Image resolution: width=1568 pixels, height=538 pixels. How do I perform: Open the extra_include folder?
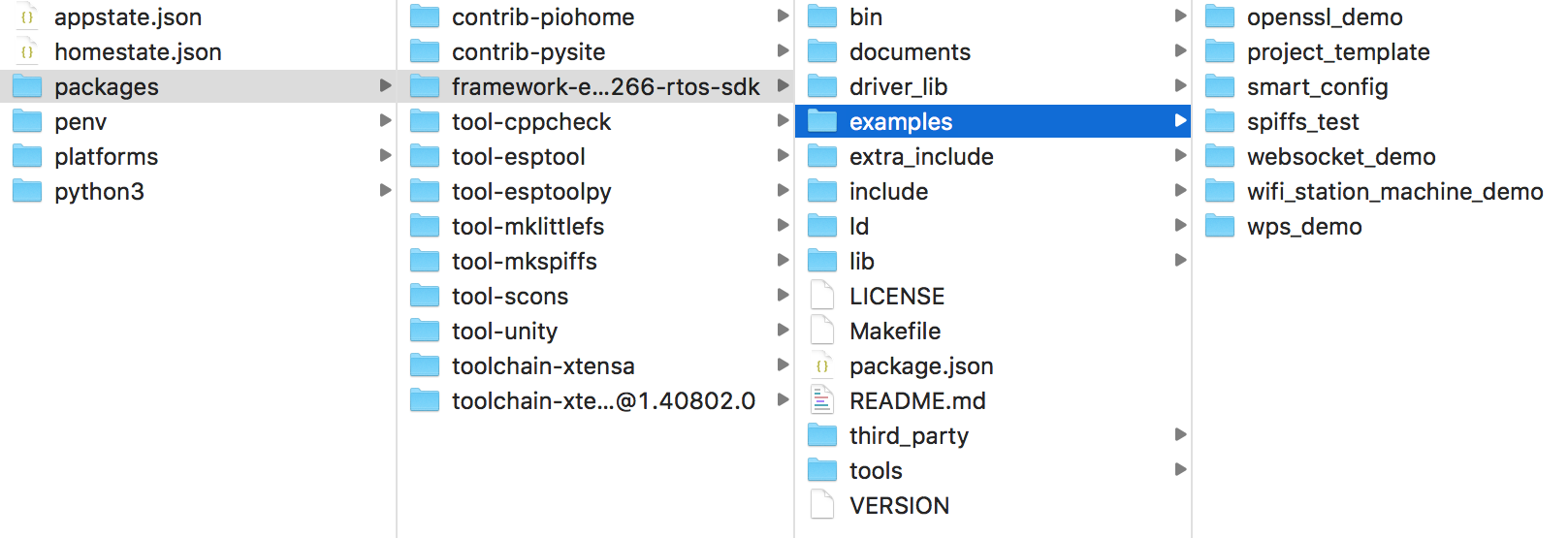(920, 157)
